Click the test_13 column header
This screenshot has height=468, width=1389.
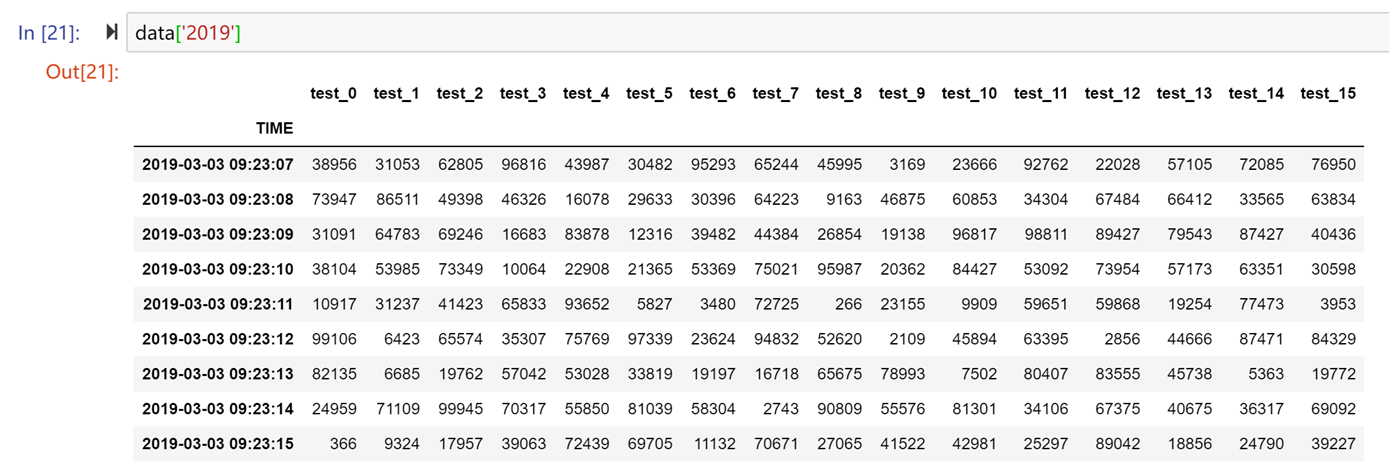pos(1185,93)
